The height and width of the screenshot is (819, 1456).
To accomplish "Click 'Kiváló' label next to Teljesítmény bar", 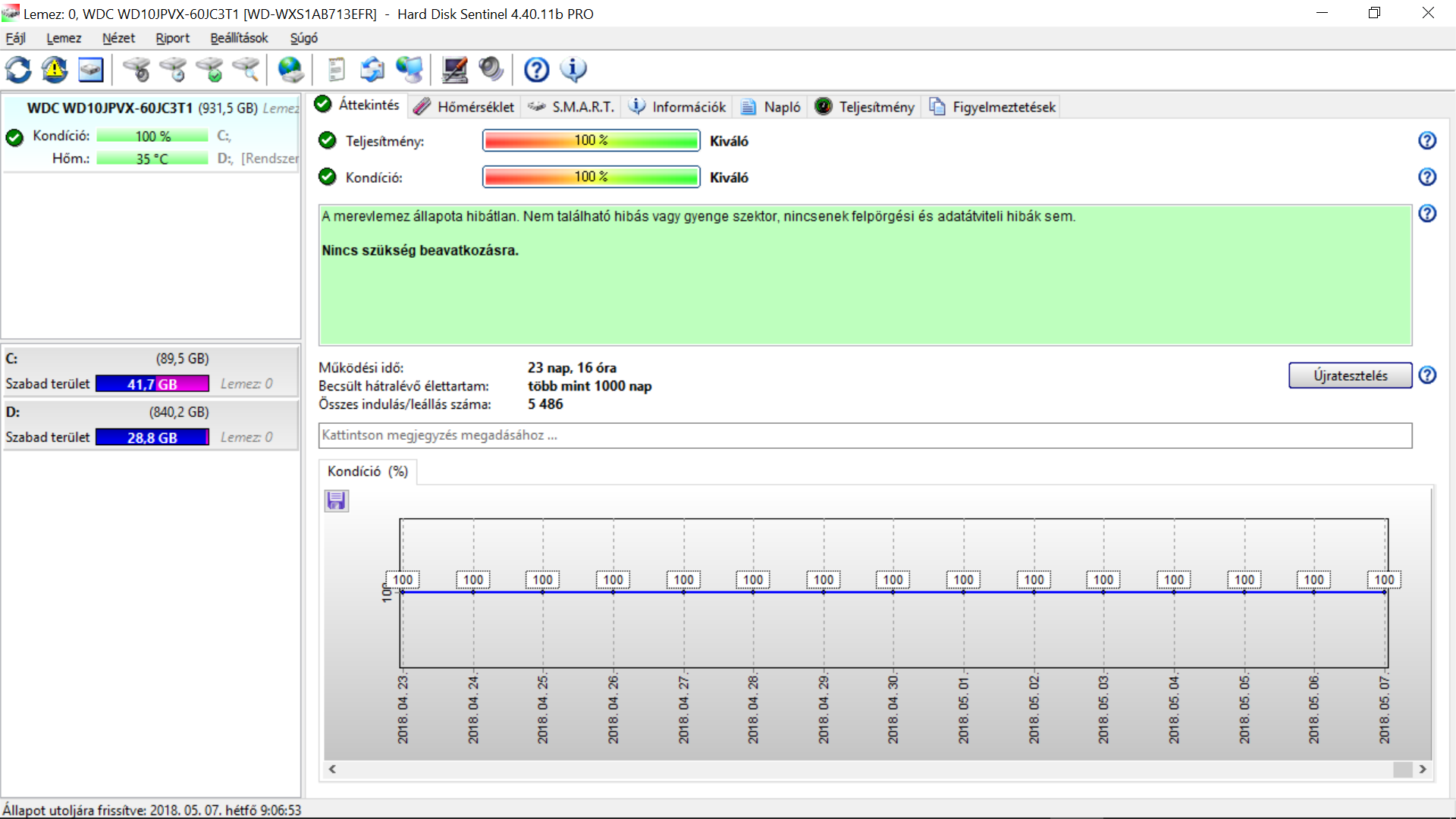I will (729, 141).
